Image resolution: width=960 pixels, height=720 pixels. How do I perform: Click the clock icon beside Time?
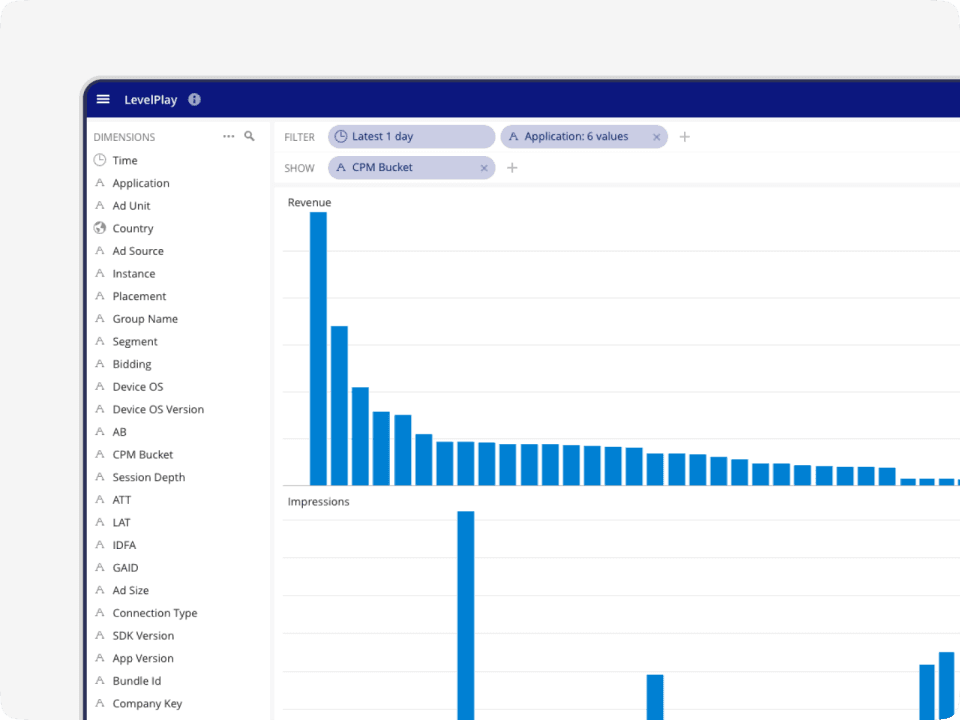tap(100, 160)
